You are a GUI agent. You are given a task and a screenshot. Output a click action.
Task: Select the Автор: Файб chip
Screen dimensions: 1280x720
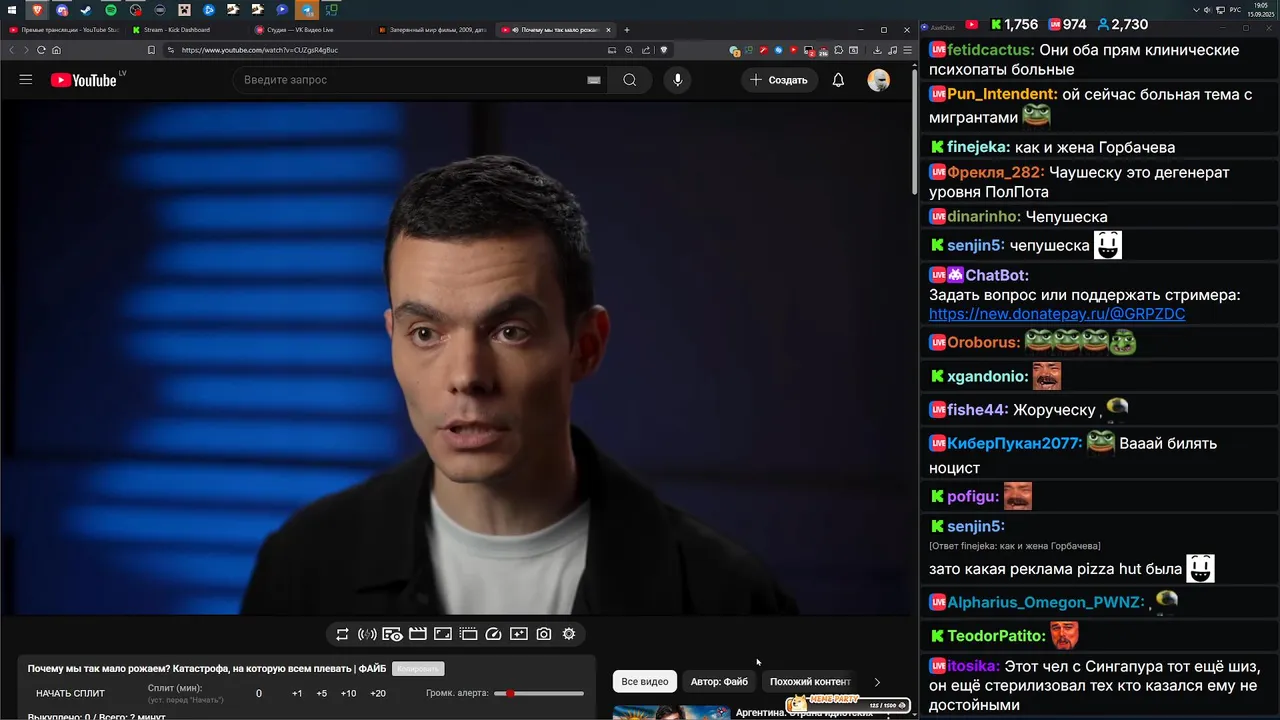point(719,681)
